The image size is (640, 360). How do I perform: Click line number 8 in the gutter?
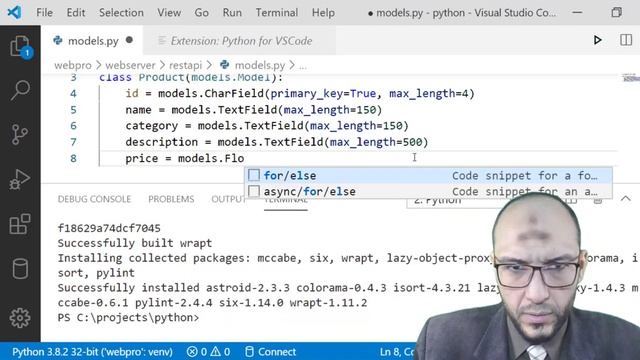(x=73, y=158)
